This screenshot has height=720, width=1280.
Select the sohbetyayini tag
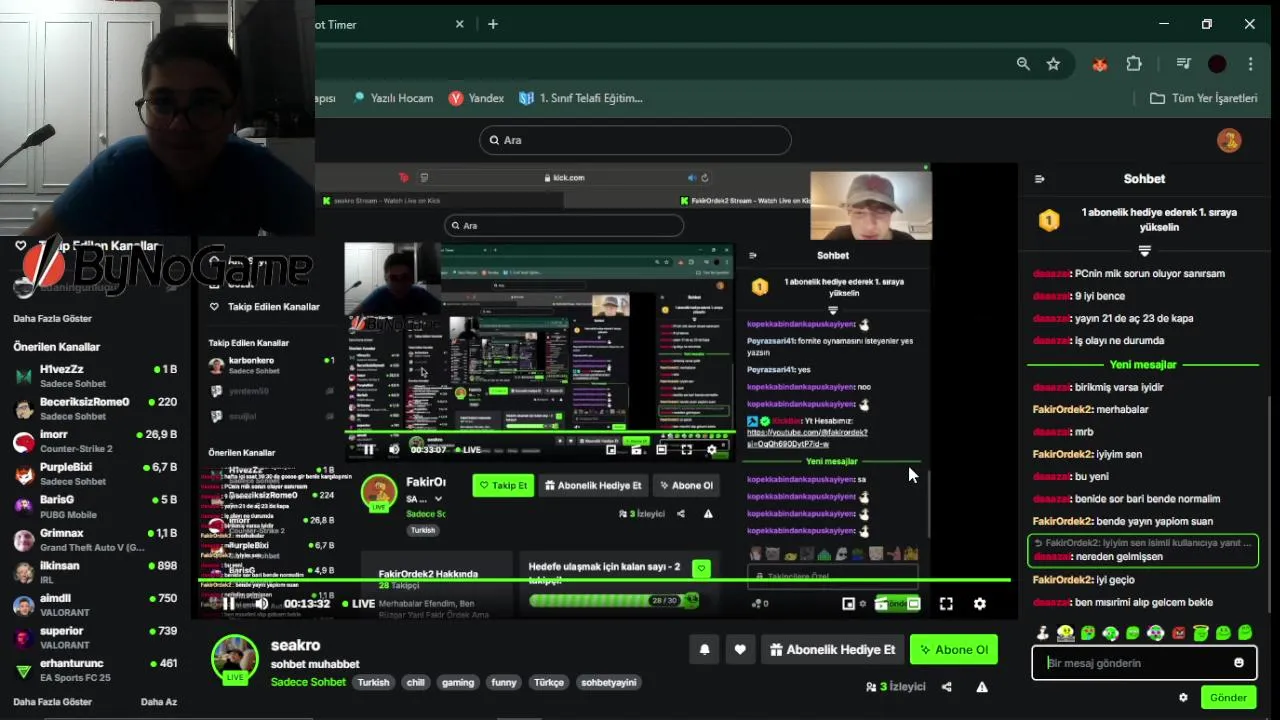pyautogui.click(x=609, y=682)
